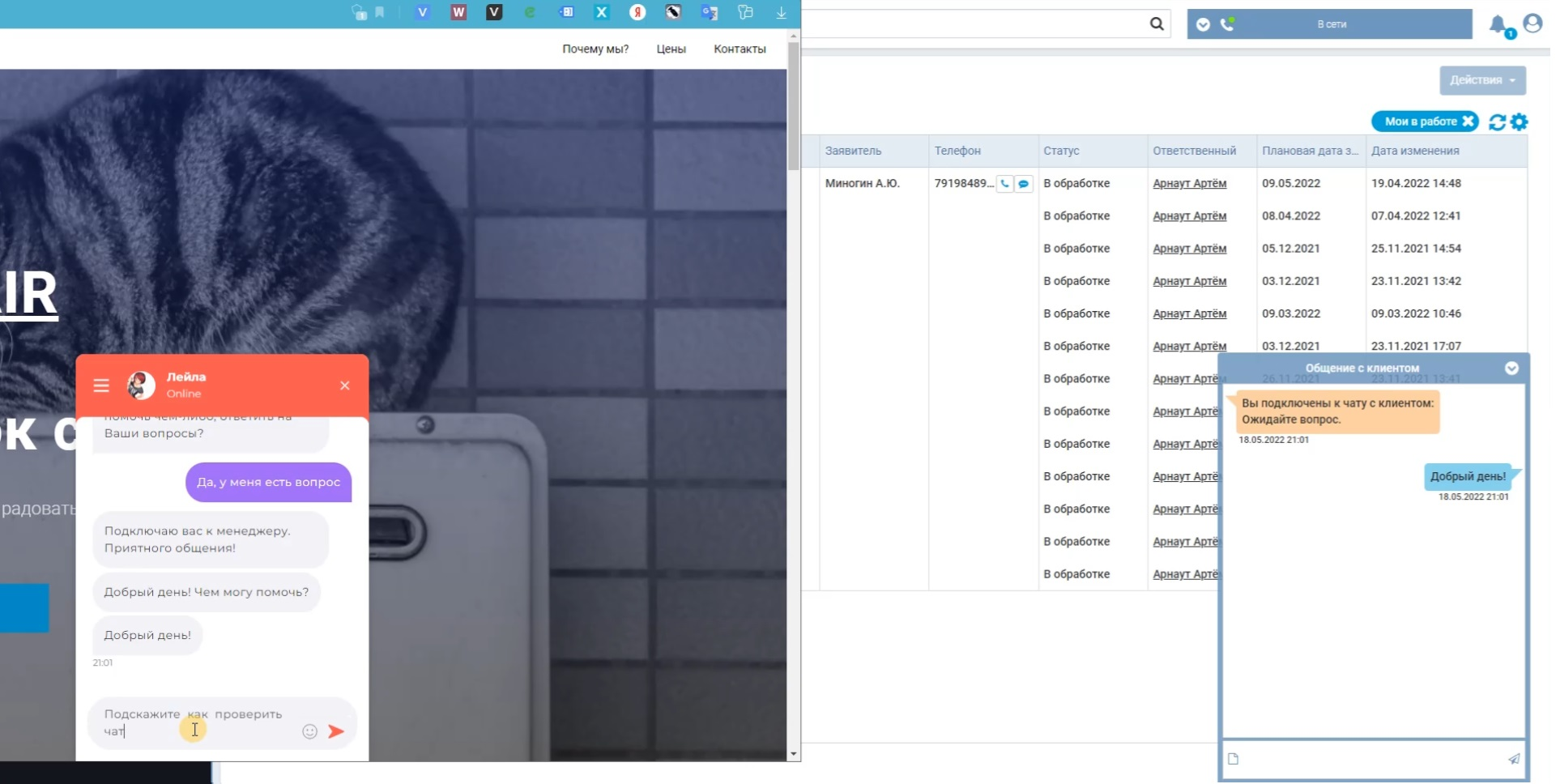Screen dimensions: 1560x784
Task: Open the Лейла chat hamburger menu
Action: [x=101, y=386]
